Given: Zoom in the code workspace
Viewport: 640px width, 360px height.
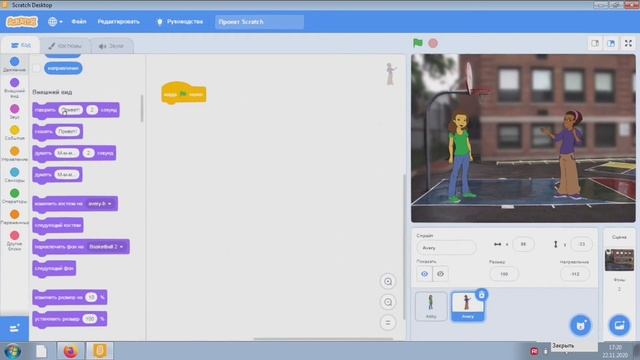Looking at the screenshot, I should click(x=388, y=282).
